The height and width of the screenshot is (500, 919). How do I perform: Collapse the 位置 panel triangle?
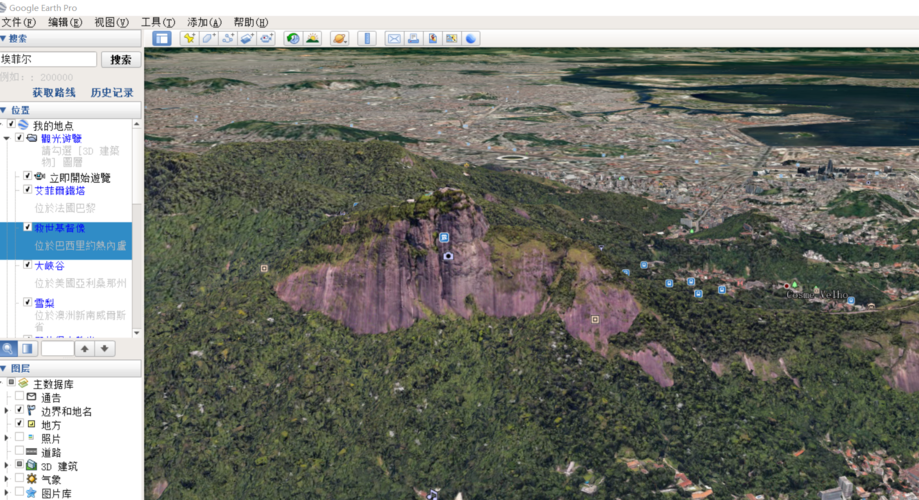[4, 110]
